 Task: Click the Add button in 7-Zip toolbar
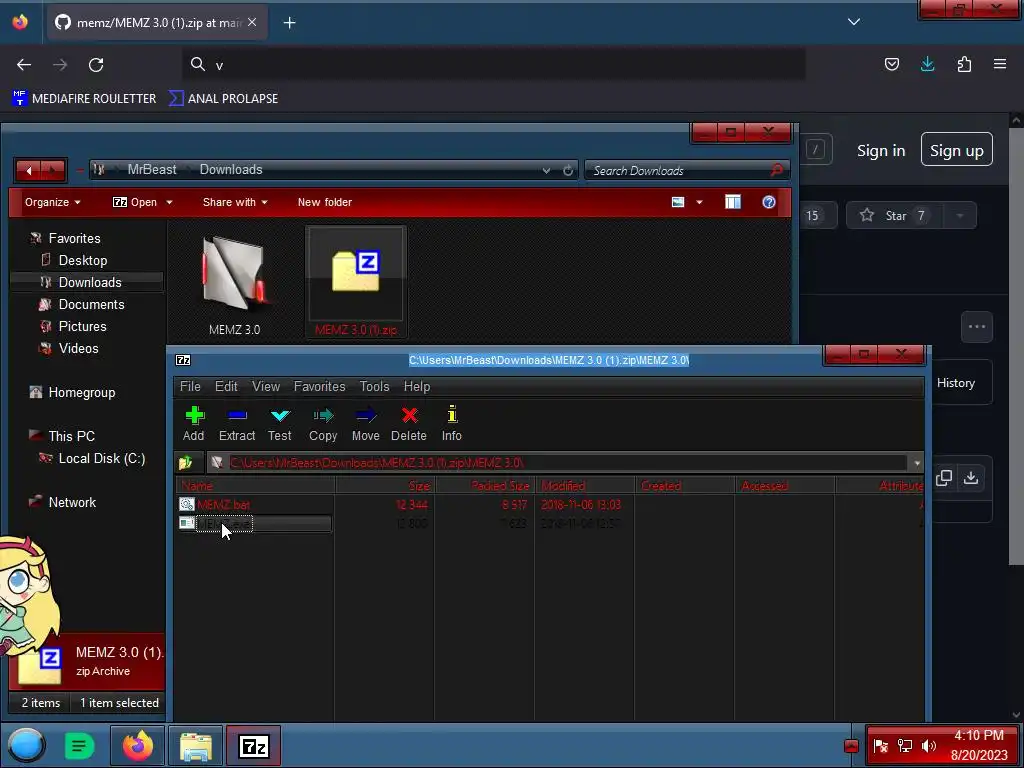click(x=193, y=423)
